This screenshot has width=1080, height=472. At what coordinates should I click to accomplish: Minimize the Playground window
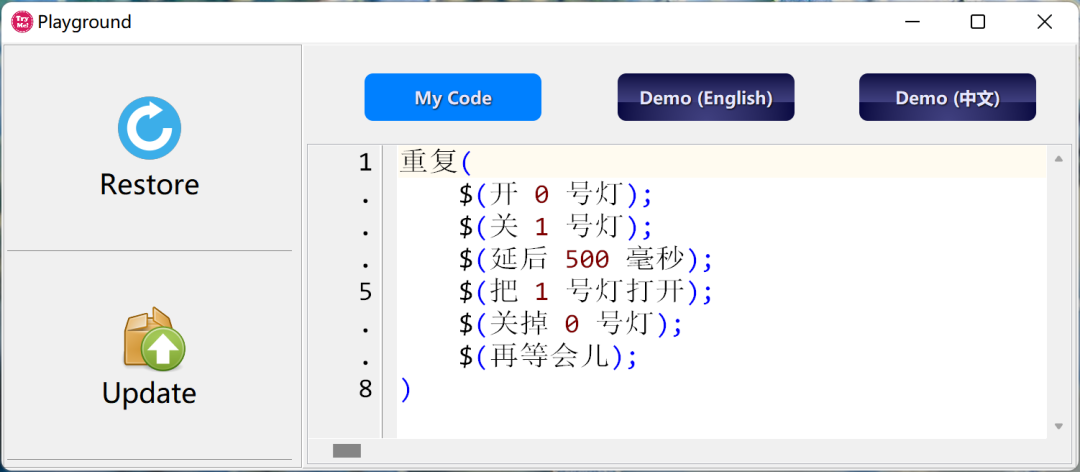912,22
